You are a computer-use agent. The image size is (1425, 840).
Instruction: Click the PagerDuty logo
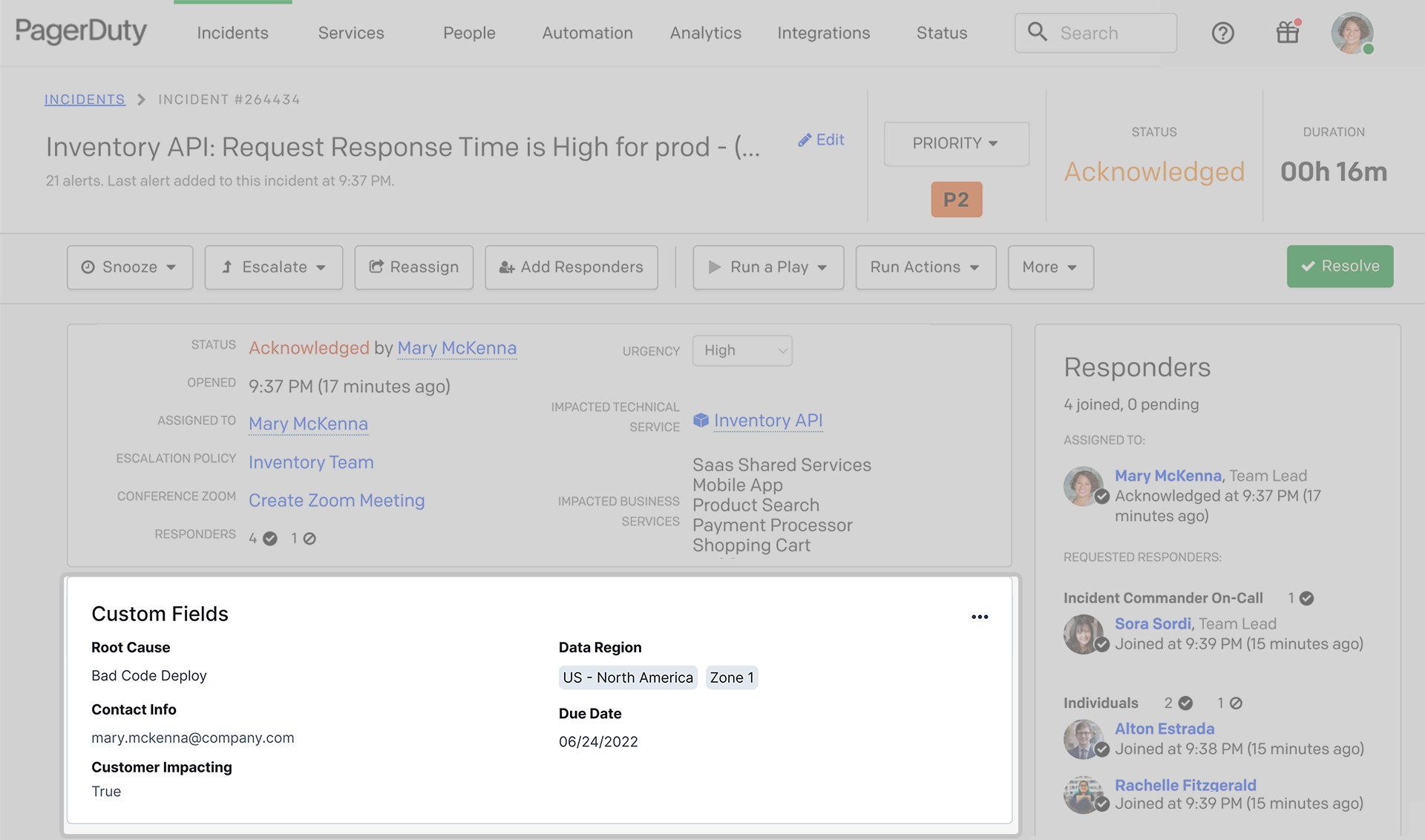(81, 32)
